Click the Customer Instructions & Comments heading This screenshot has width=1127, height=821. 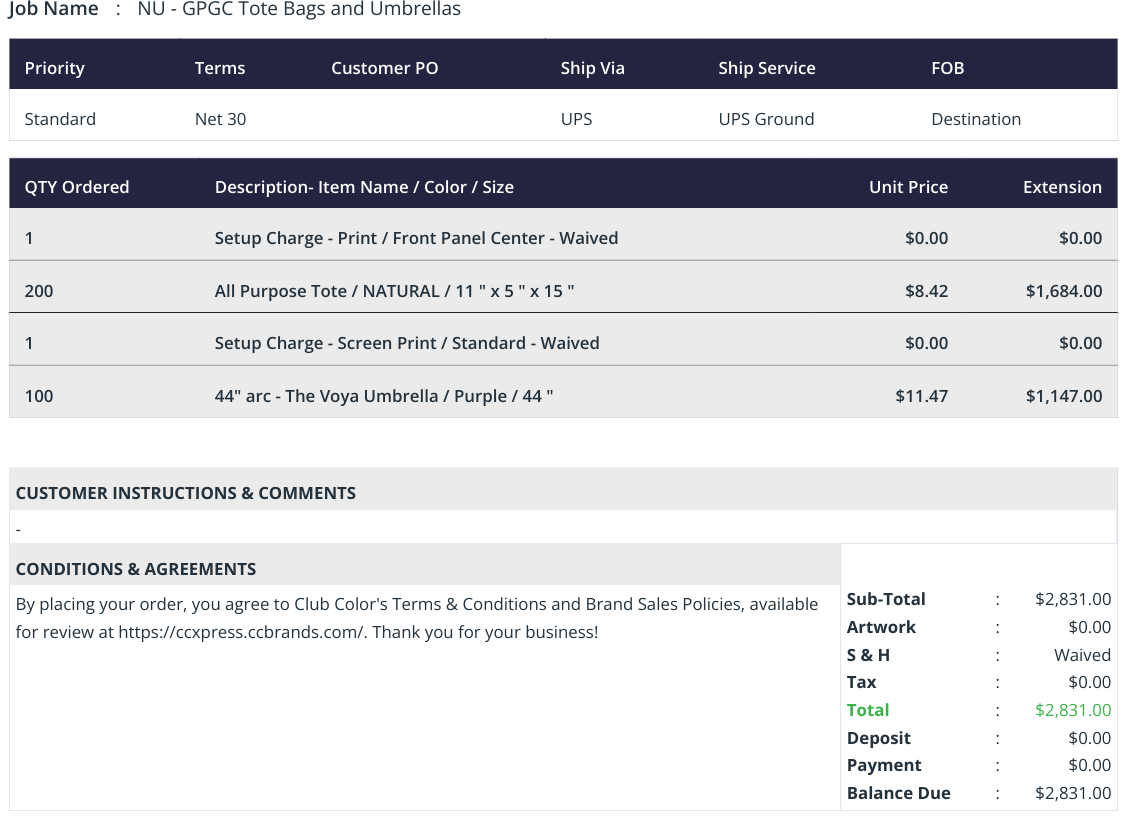tap(185, 493)
